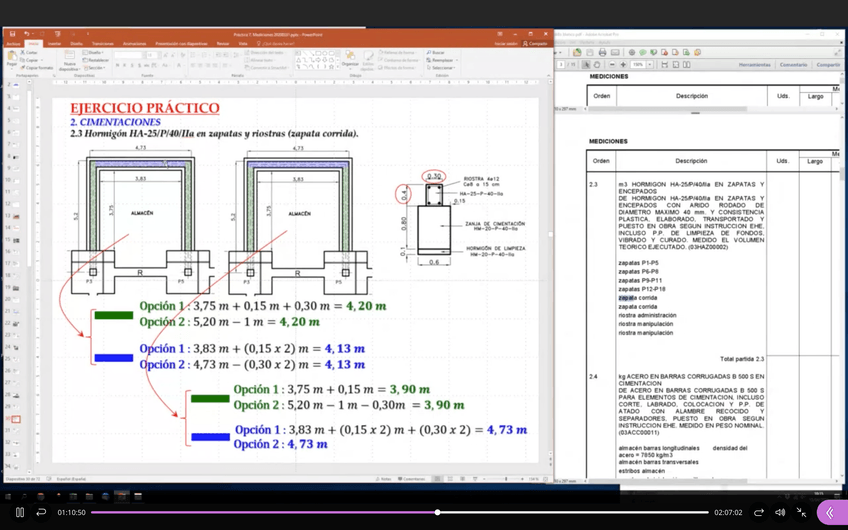The image size is (848, 530).
Task: Click the email envelope icon in Acrobat
Action: point(615,52)
